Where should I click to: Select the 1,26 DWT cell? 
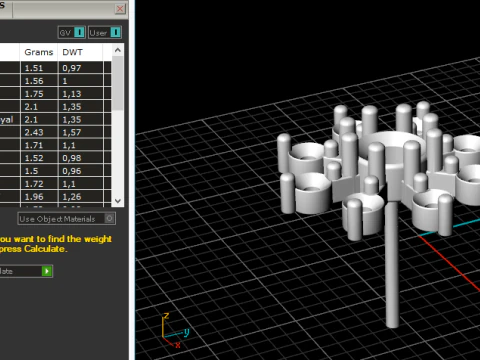81,197
